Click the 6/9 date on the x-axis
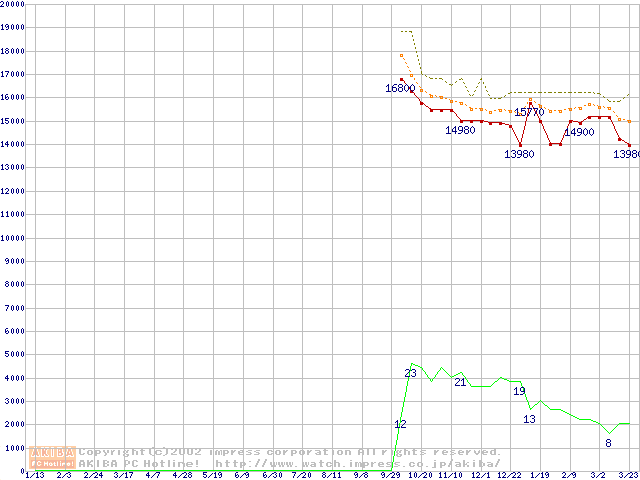Viewport: 640px width, 480px height. click(x=241, y=476)
